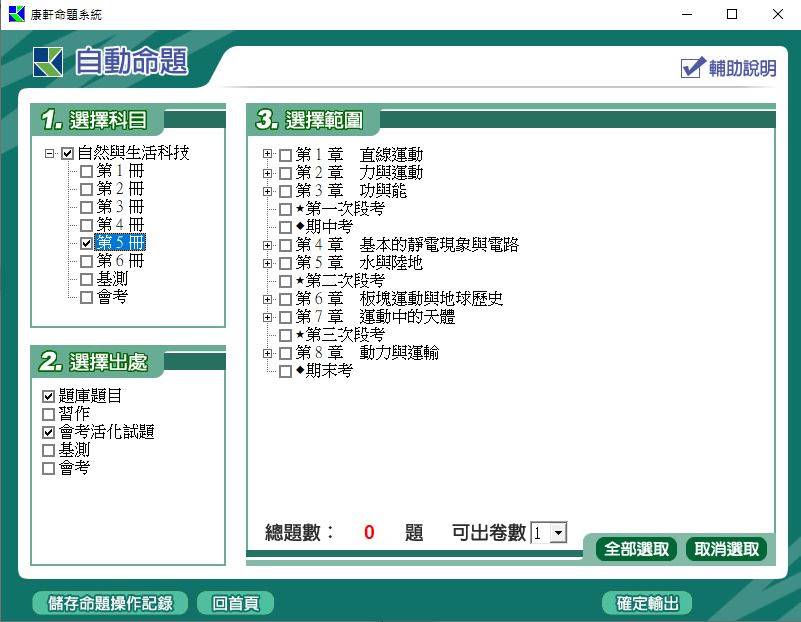Uncheck the 第 5 冊 checkbox
Viewport: 801px width, 622px height.
86,243
